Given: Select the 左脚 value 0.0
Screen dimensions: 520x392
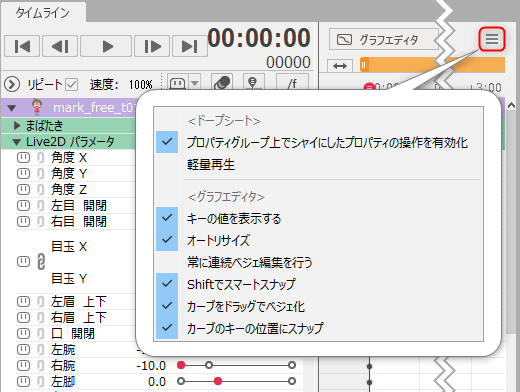Looking at the screenshot, I should 157,382.
